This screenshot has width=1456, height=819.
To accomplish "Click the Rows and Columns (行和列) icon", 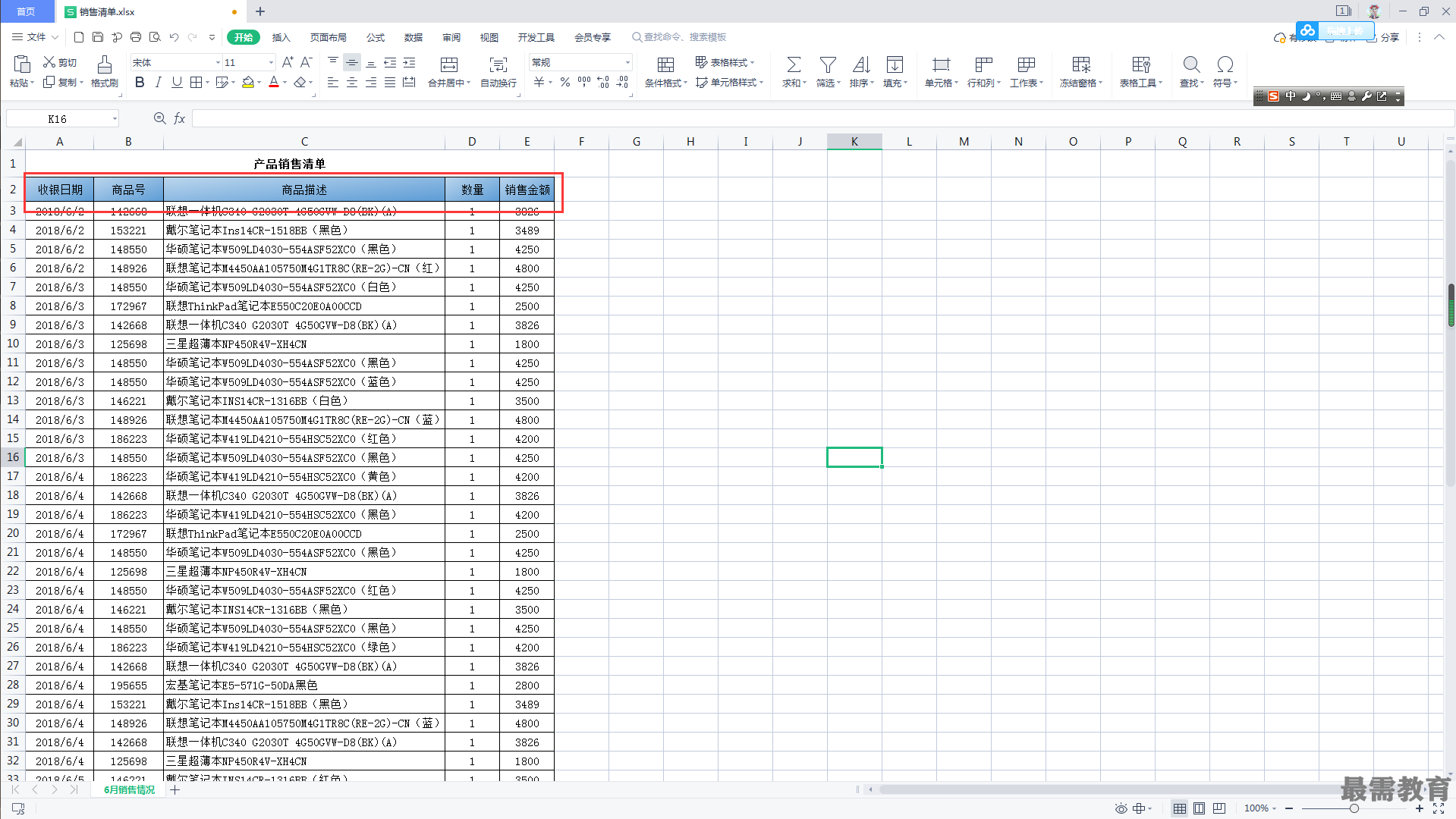I will [984, 64].
